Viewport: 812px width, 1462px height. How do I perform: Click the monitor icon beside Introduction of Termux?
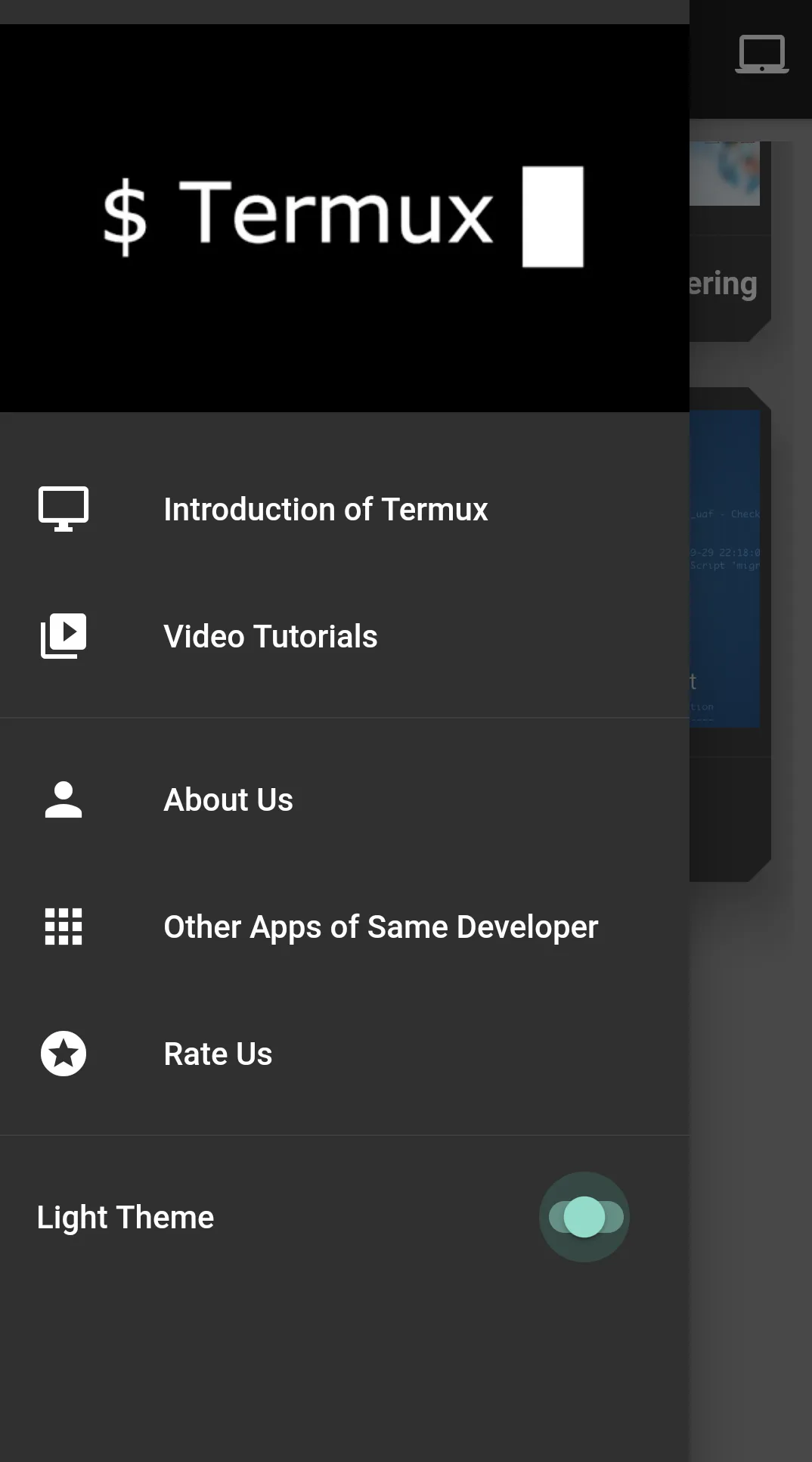click(x=64, y=509)
